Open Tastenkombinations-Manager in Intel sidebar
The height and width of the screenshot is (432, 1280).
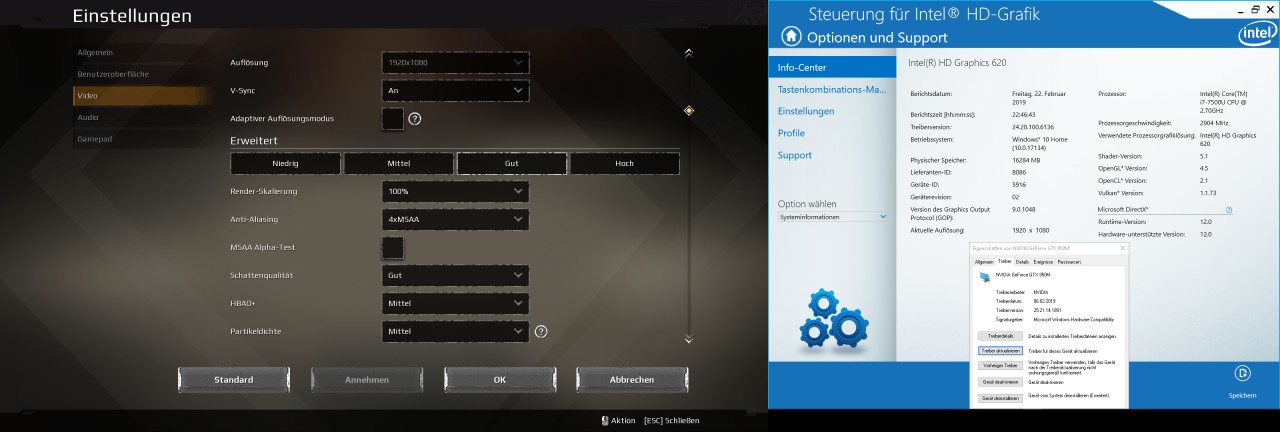coord(832,89)
